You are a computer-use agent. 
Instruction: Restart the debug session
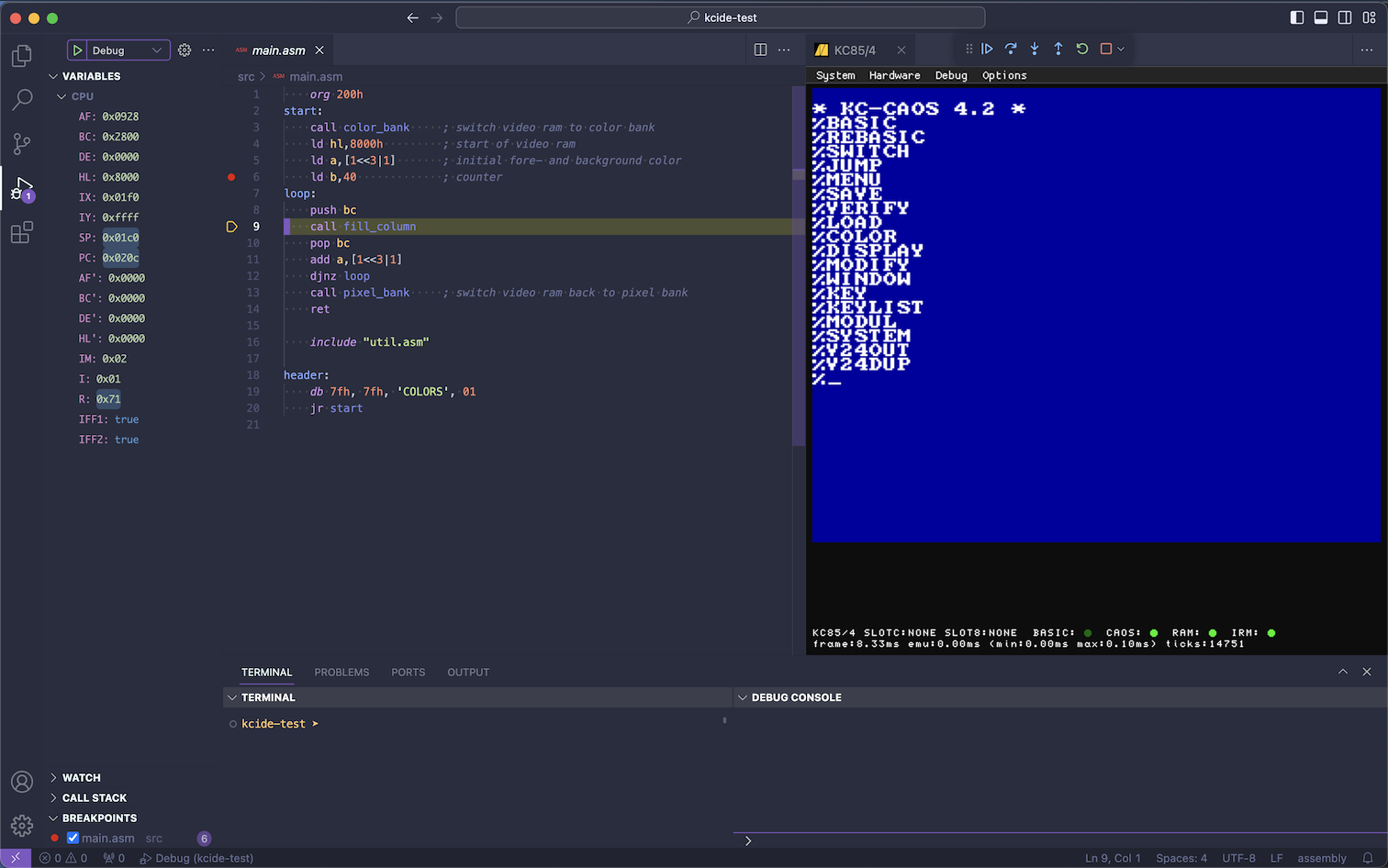pyautogui.click(x=1081, y=49)
